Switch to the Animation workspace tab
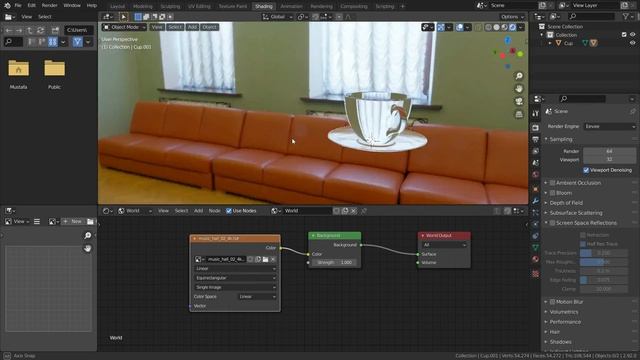 click(x=291, y=7)
